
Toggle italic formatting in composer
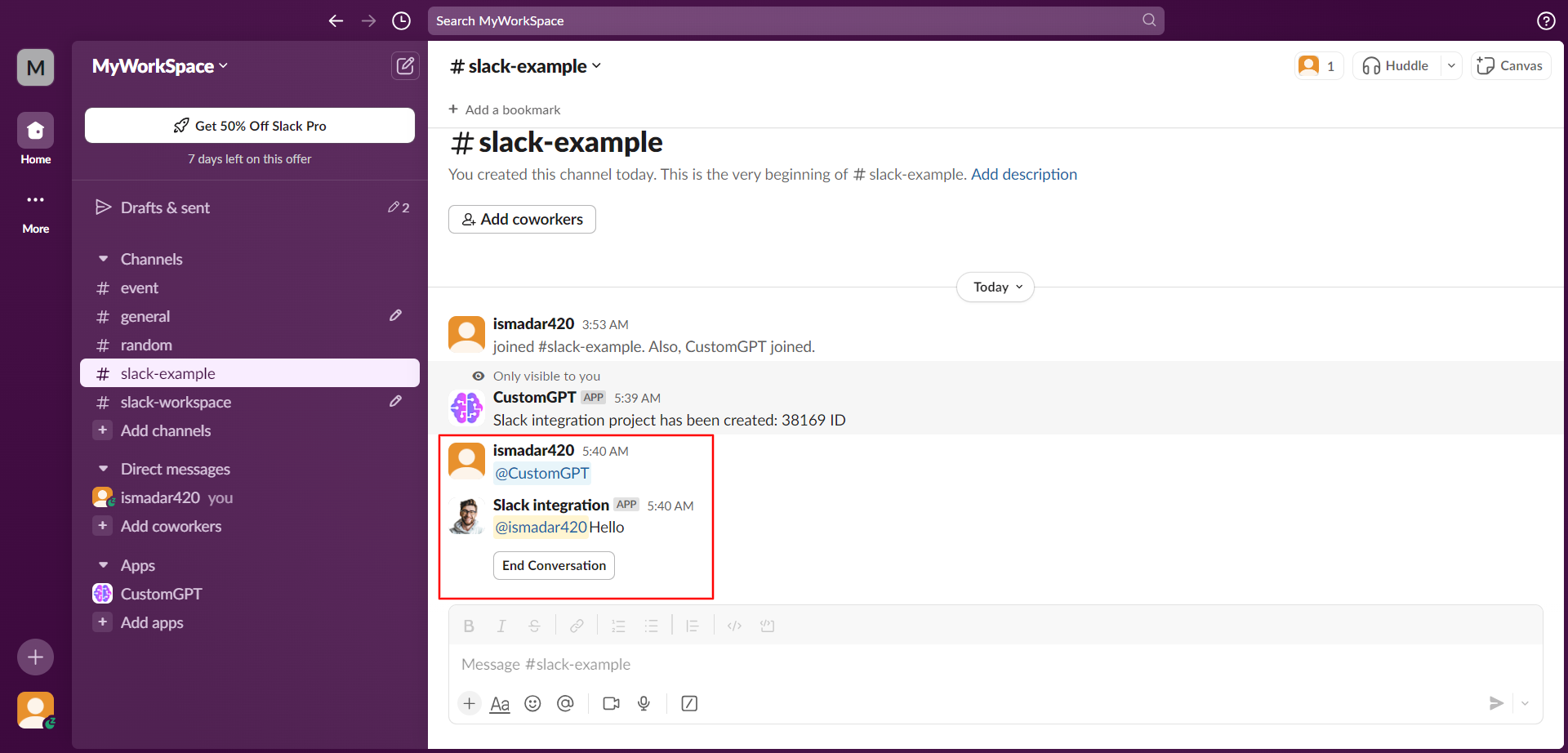501,626
